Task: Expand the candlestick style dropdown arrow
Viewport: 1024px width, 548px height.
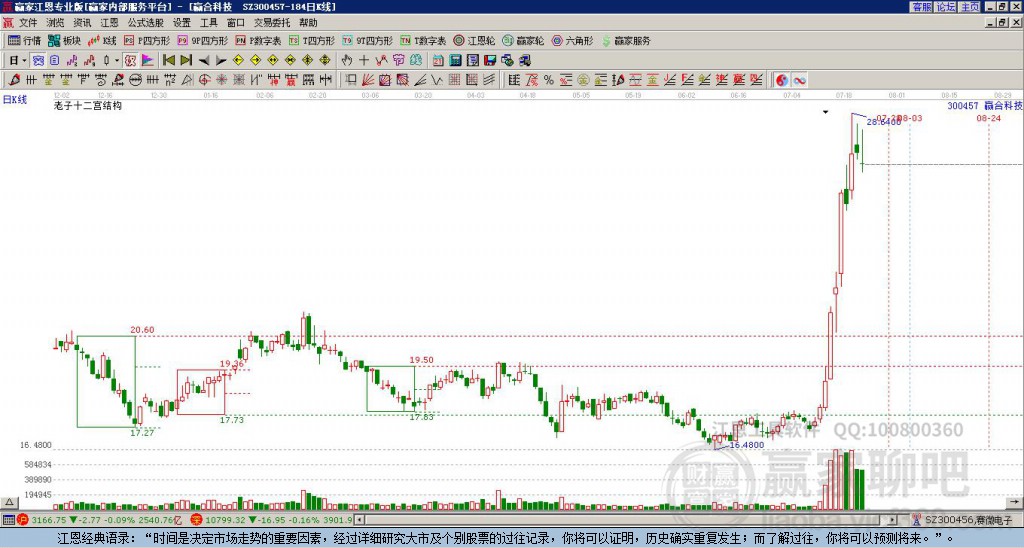Action: click(117, 60)
